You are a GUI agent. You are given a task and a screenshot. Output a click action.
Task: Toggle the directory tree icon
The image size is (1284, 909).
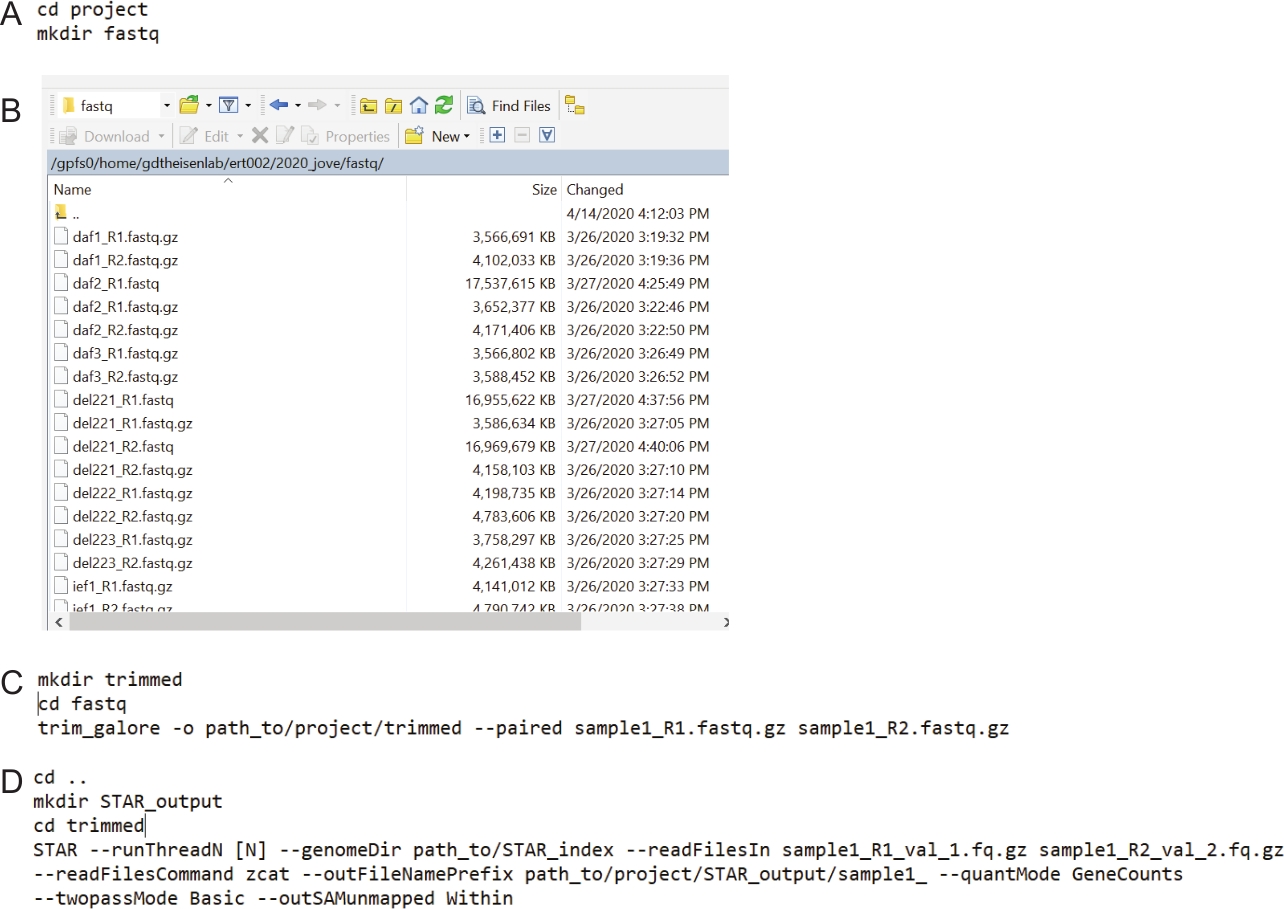(x=574, y=105)
